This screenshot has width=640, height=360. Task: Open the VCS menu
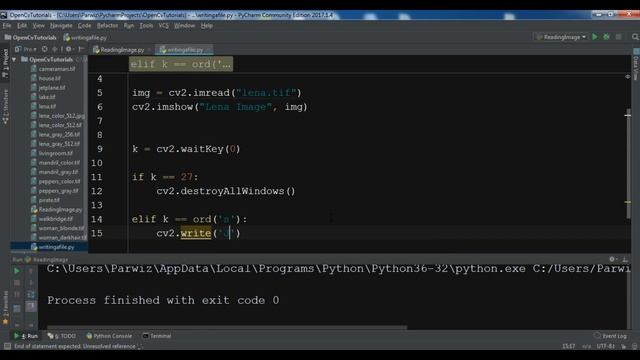pos(163,25)
